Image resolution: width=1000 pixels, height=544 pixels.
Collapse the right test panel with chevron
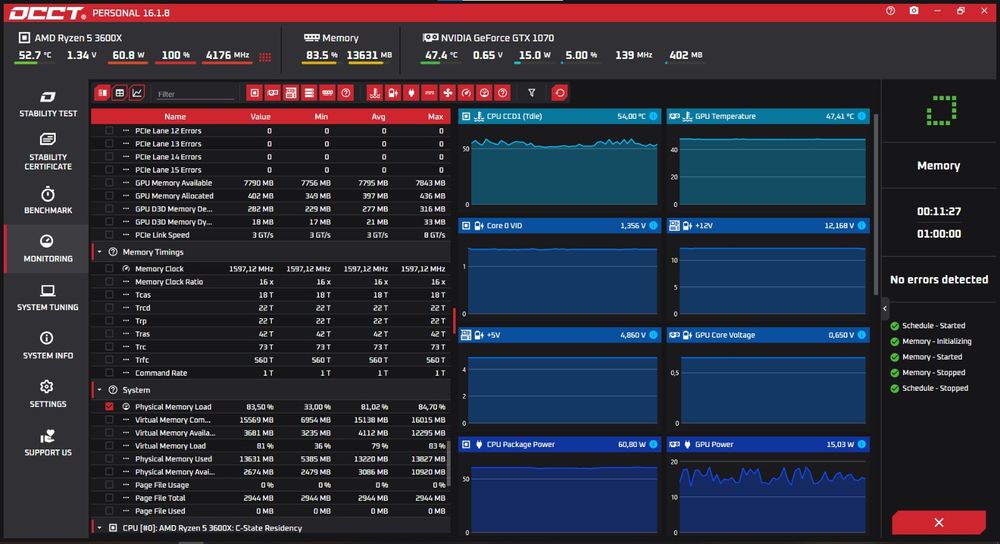[885, 309]
